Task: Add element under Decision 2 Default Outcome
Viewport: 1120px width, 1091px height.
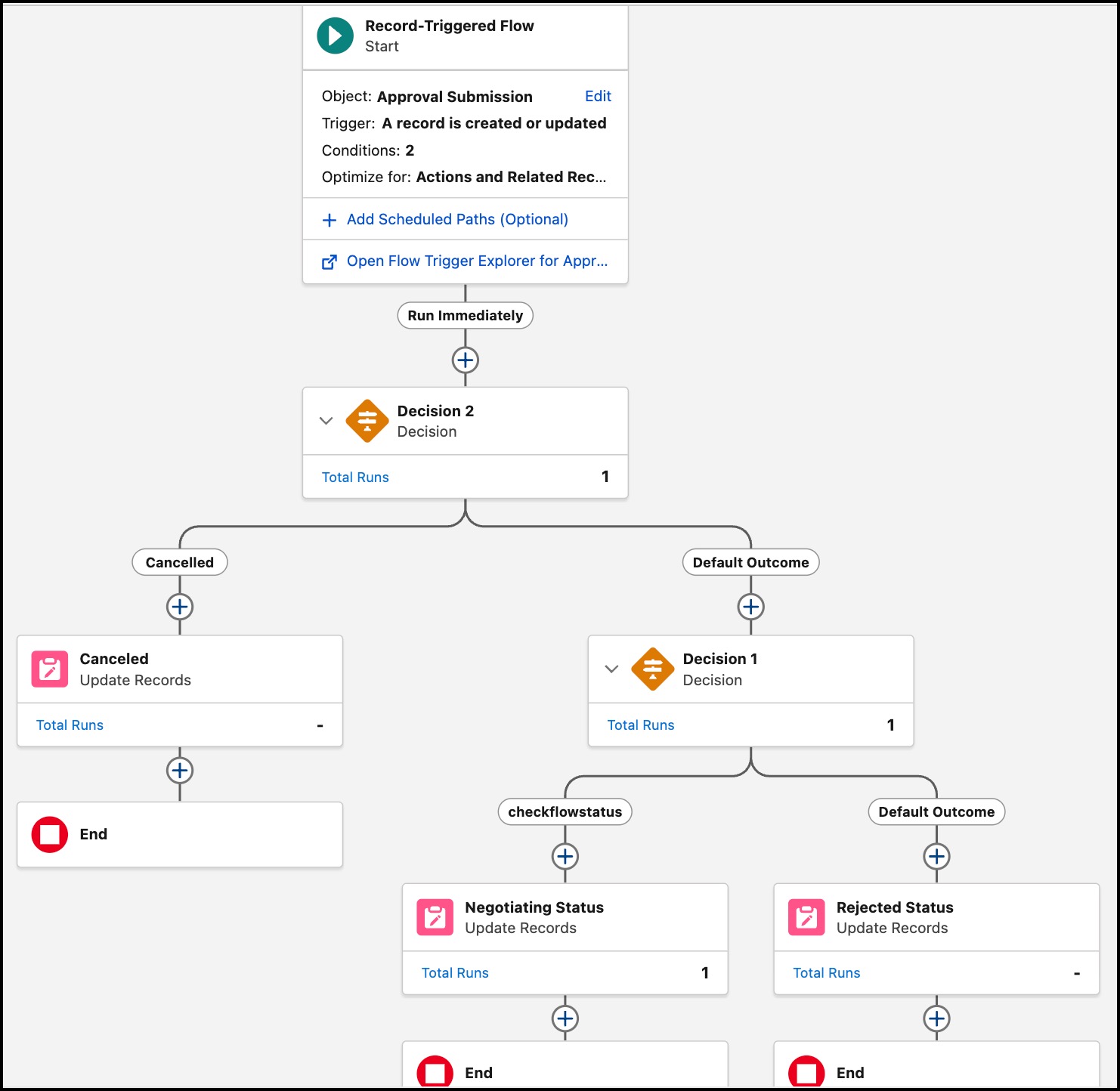Action: (x=751, y=607)
